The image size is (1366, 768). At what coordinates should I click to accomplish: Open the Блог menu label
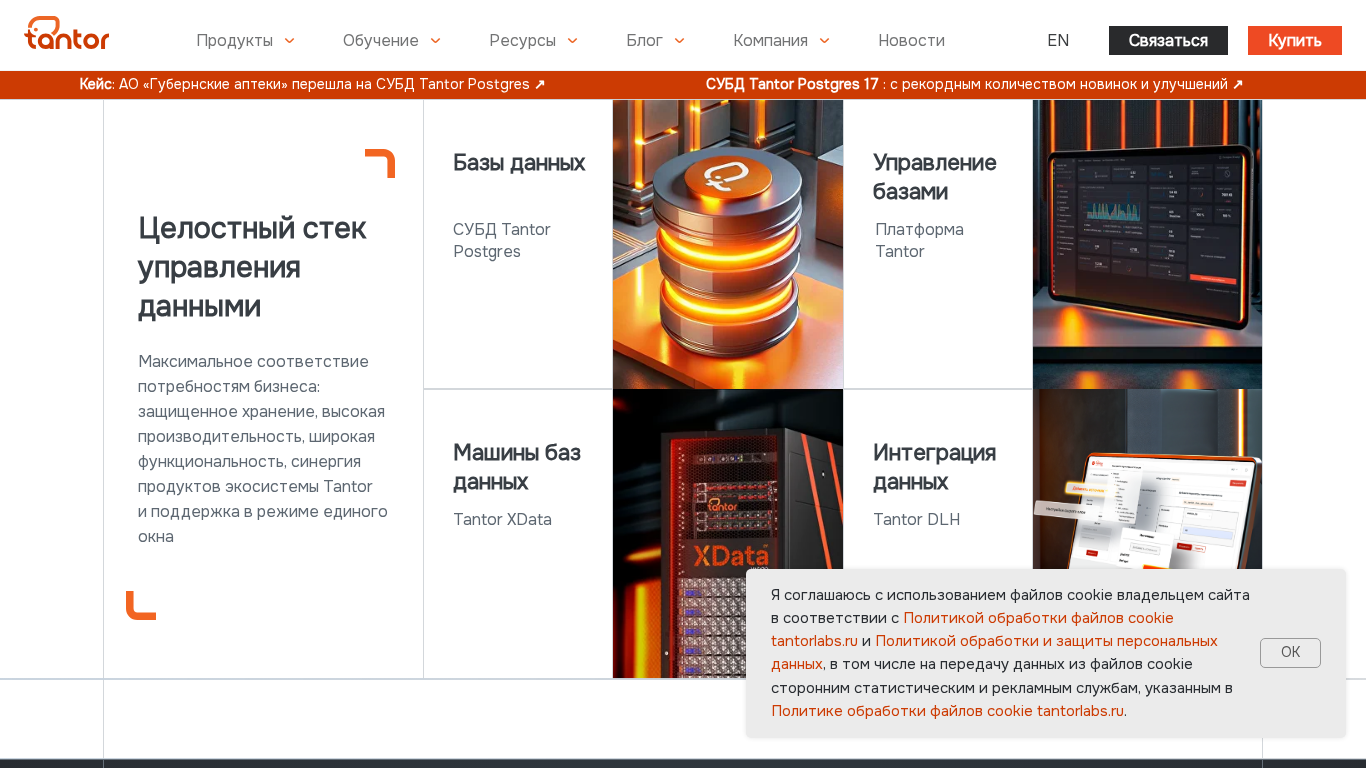(x=644, y=40)
